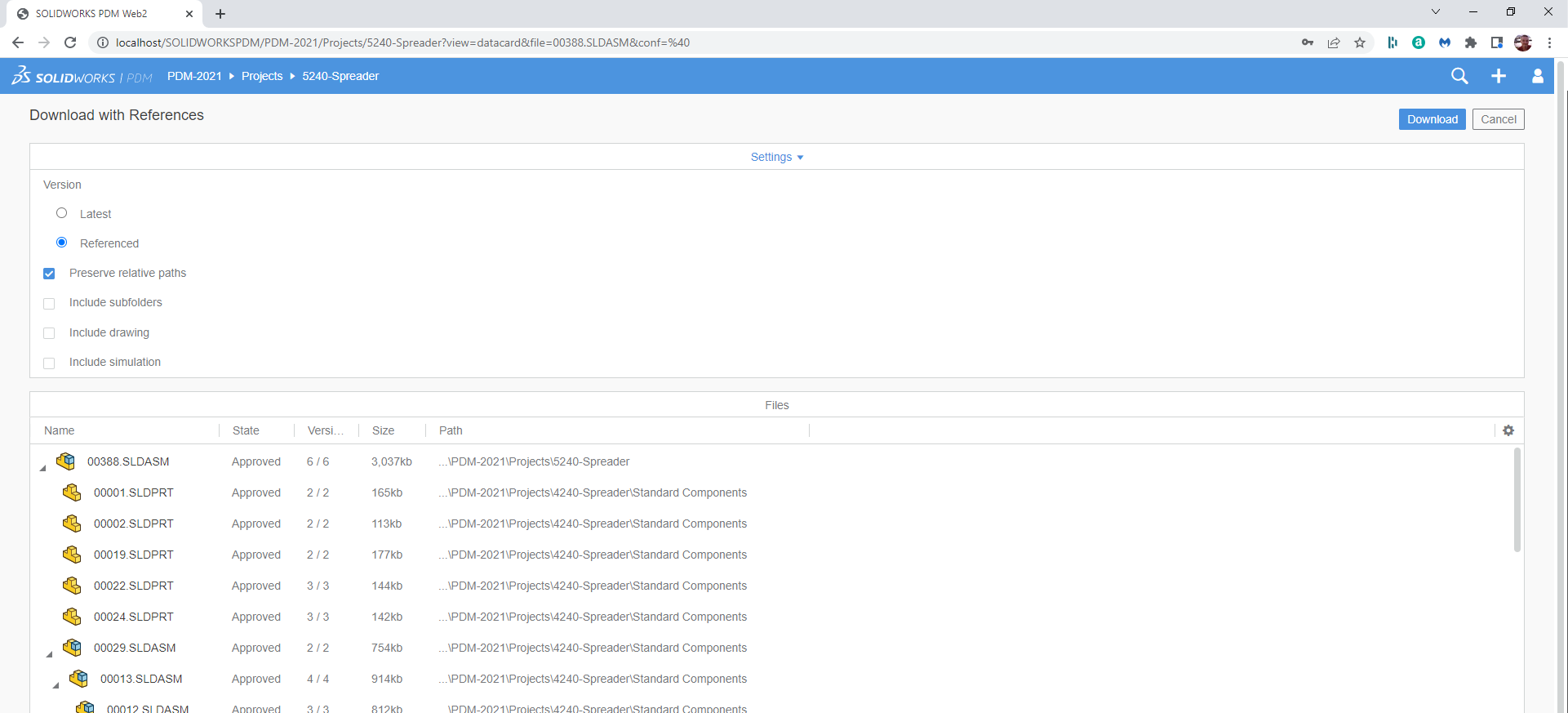Reload the page with browser refresh icon
Screen dimensions: 1568x713
point(70,42)
